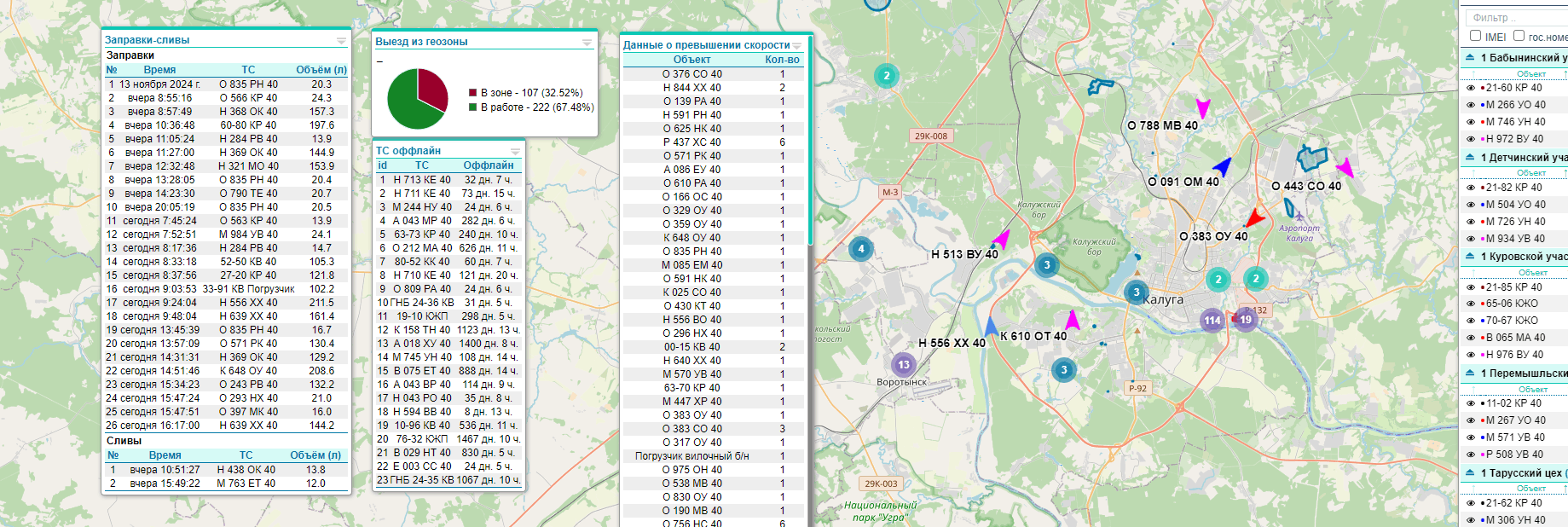
Task: Click the Р-92 road shield on map
Action: pyautogui.click(x=1137, y=388)
